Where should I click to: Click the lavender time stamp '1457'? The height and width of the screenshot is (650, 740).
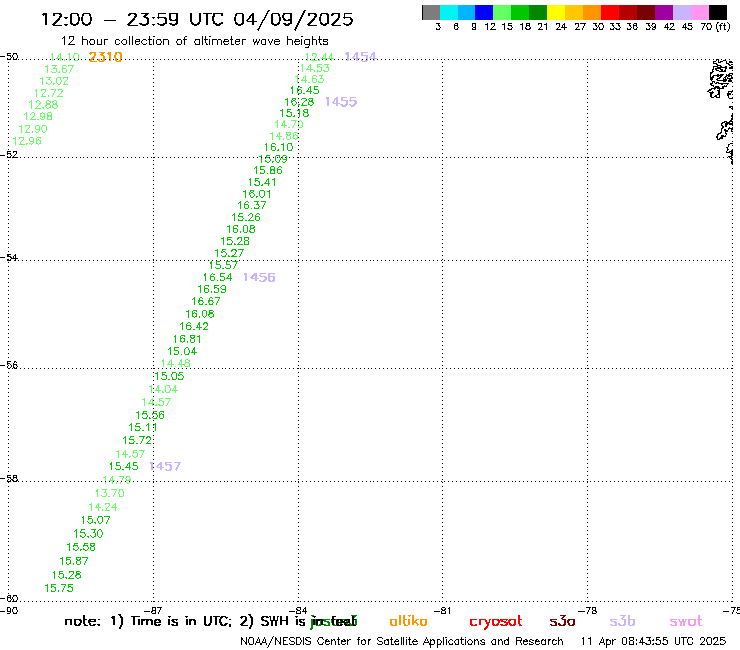click(165, 466)
